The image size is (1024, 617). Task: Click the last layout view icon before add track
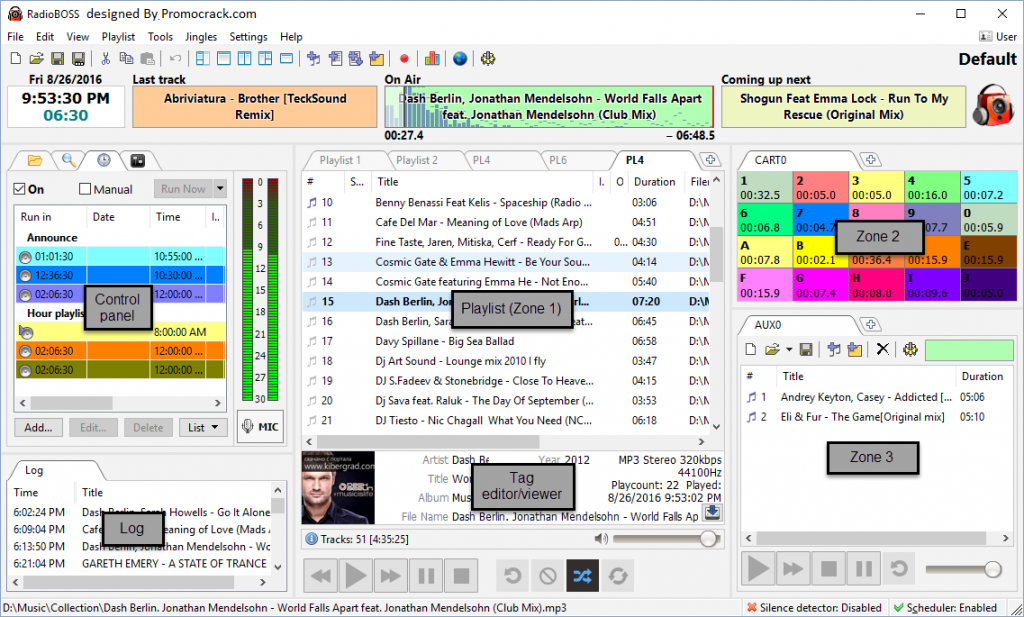(286, 59)
